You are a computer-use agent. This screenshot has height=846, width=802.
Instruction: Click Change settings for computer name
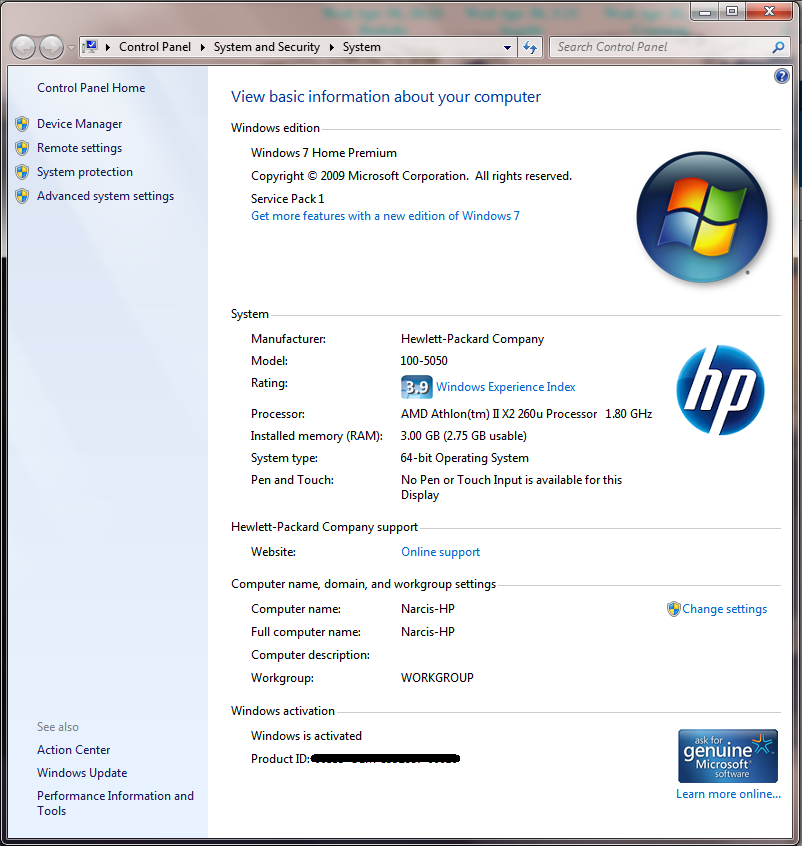(x=724, y=609)
